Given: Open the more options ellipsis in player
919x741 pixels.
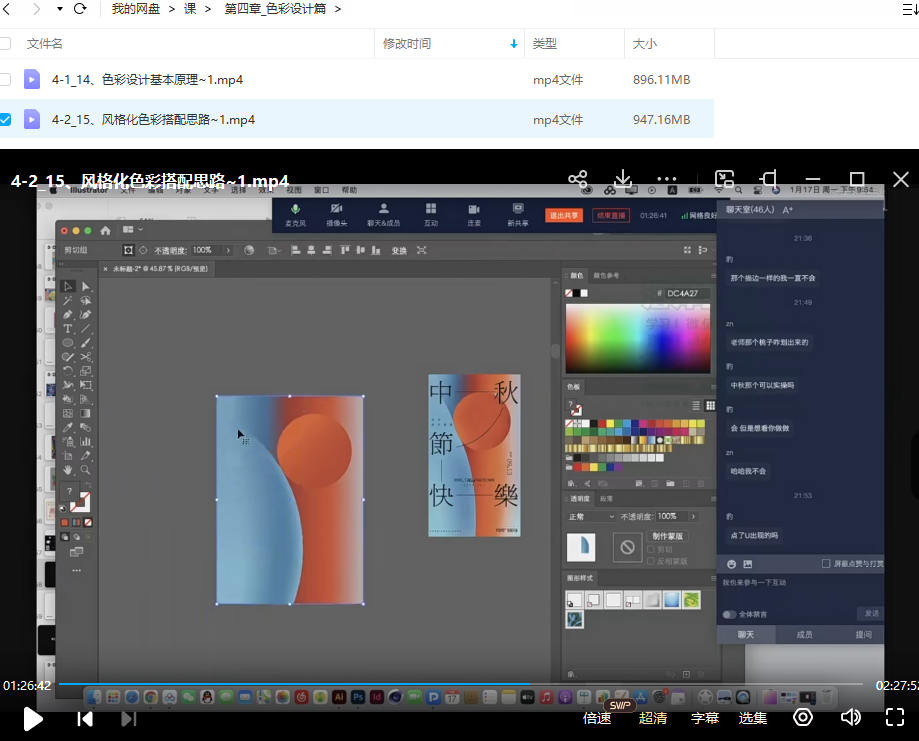Looking at the screenshot, I should coord(667,179).
